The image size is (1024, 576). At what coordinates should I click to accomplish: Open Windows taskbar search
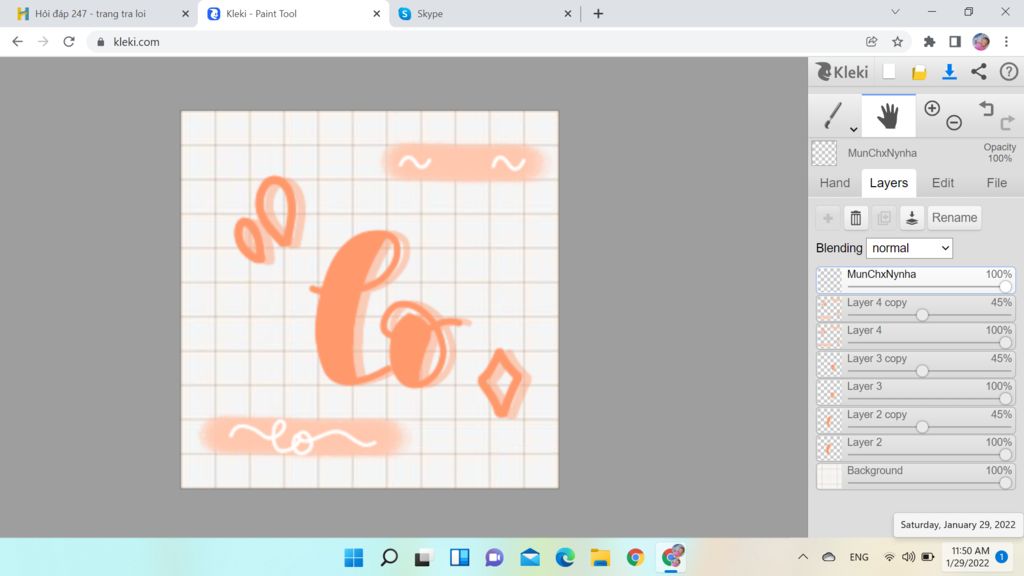[389, 558]
